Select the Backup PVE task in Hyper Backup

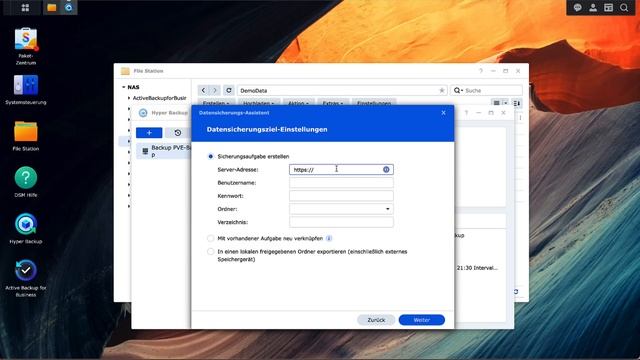[164, 151]
